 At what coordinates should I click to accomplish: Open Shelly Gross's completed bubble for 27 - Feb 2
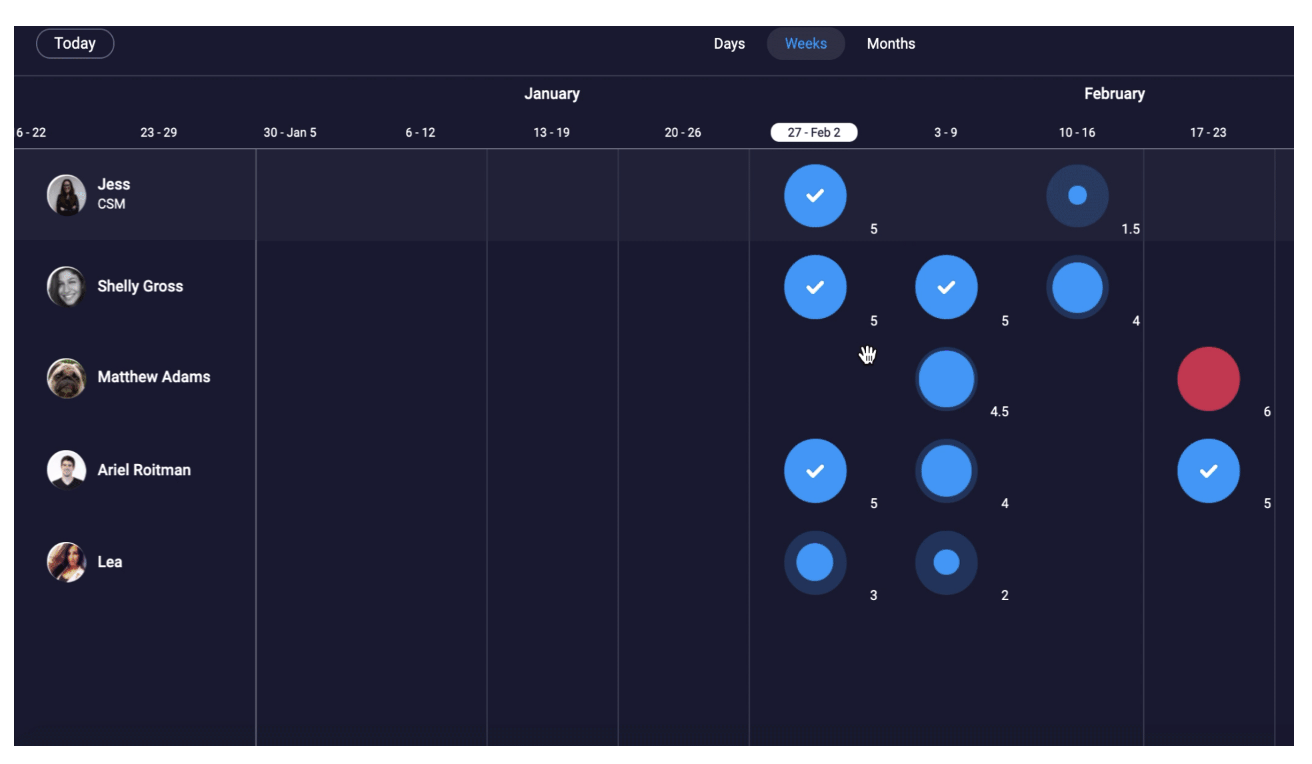[815, 287]
